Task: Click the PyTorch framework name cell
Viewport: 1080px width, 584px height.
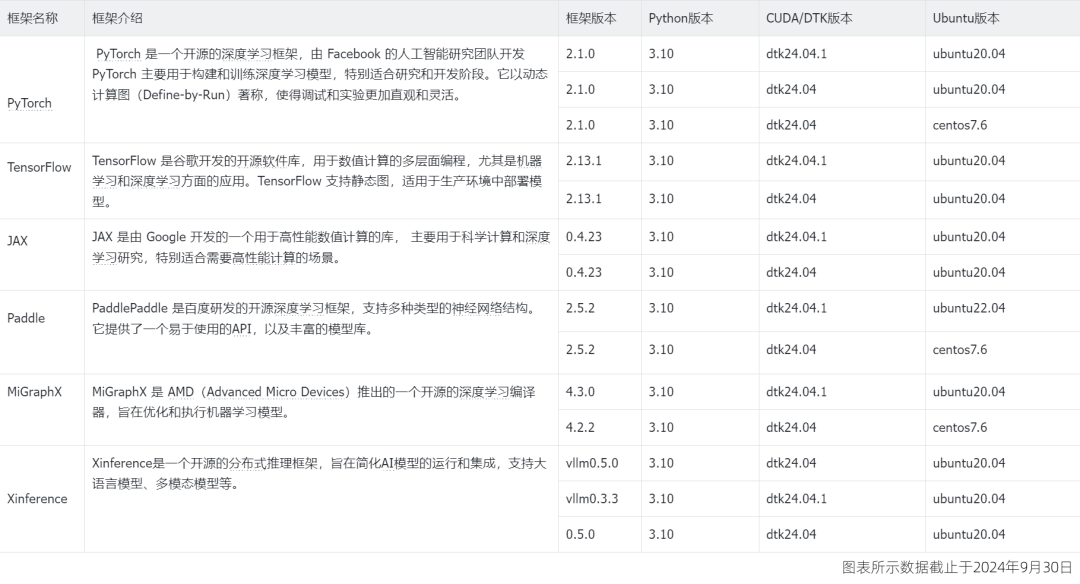Action: click(x=29, y=103)
